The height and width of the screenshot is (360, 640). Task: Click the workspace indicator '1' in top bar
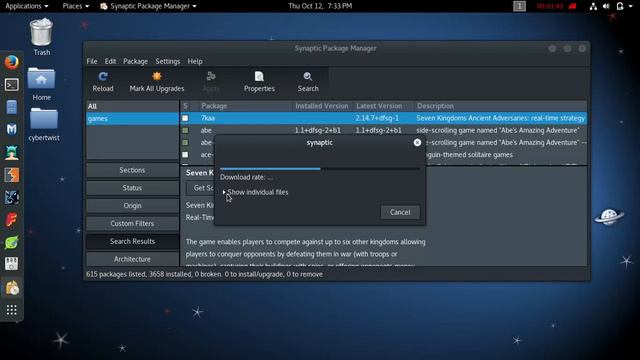coord(519,6)
